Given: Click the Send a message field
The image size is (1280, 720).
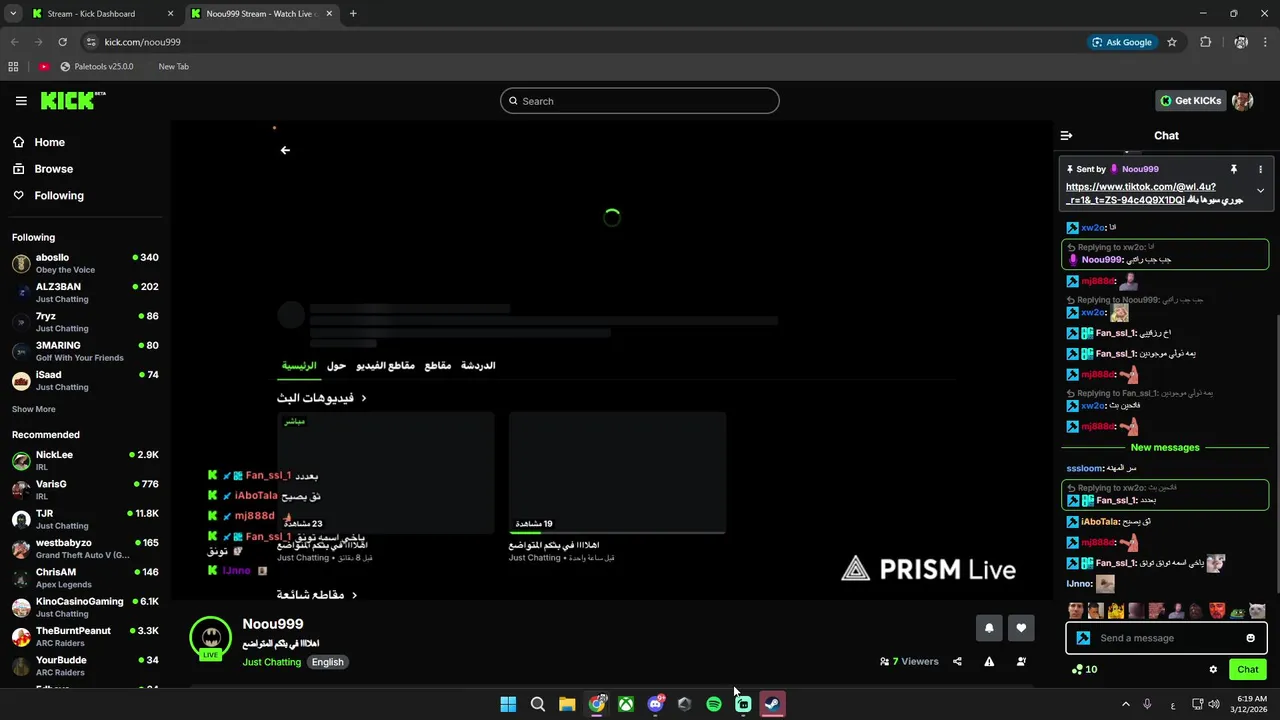Looking at the screenshot, I should (1166, 638).
